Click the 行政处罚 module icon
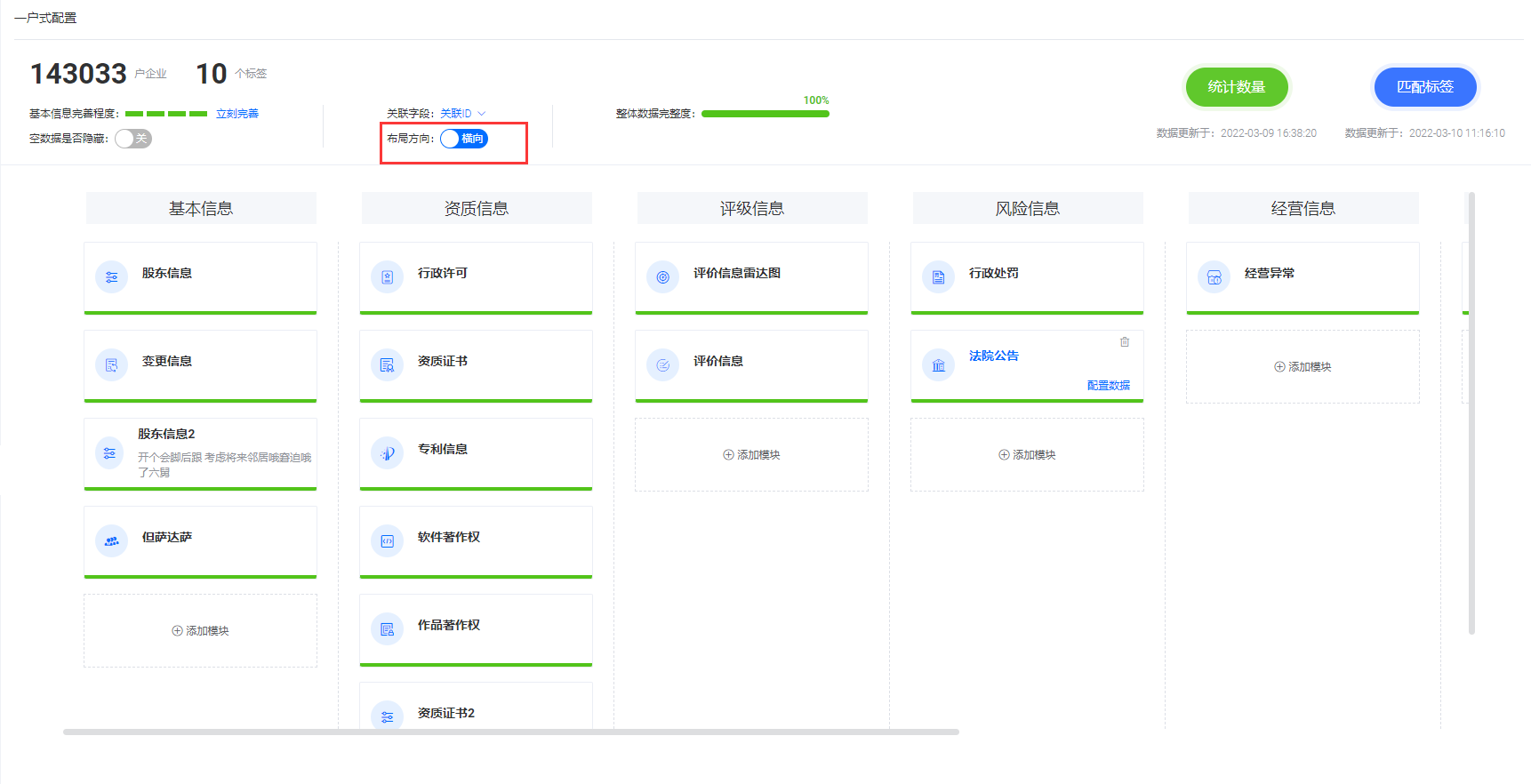Image resolution: width=1531 pixels, height=784 pixels. (938, 276)
